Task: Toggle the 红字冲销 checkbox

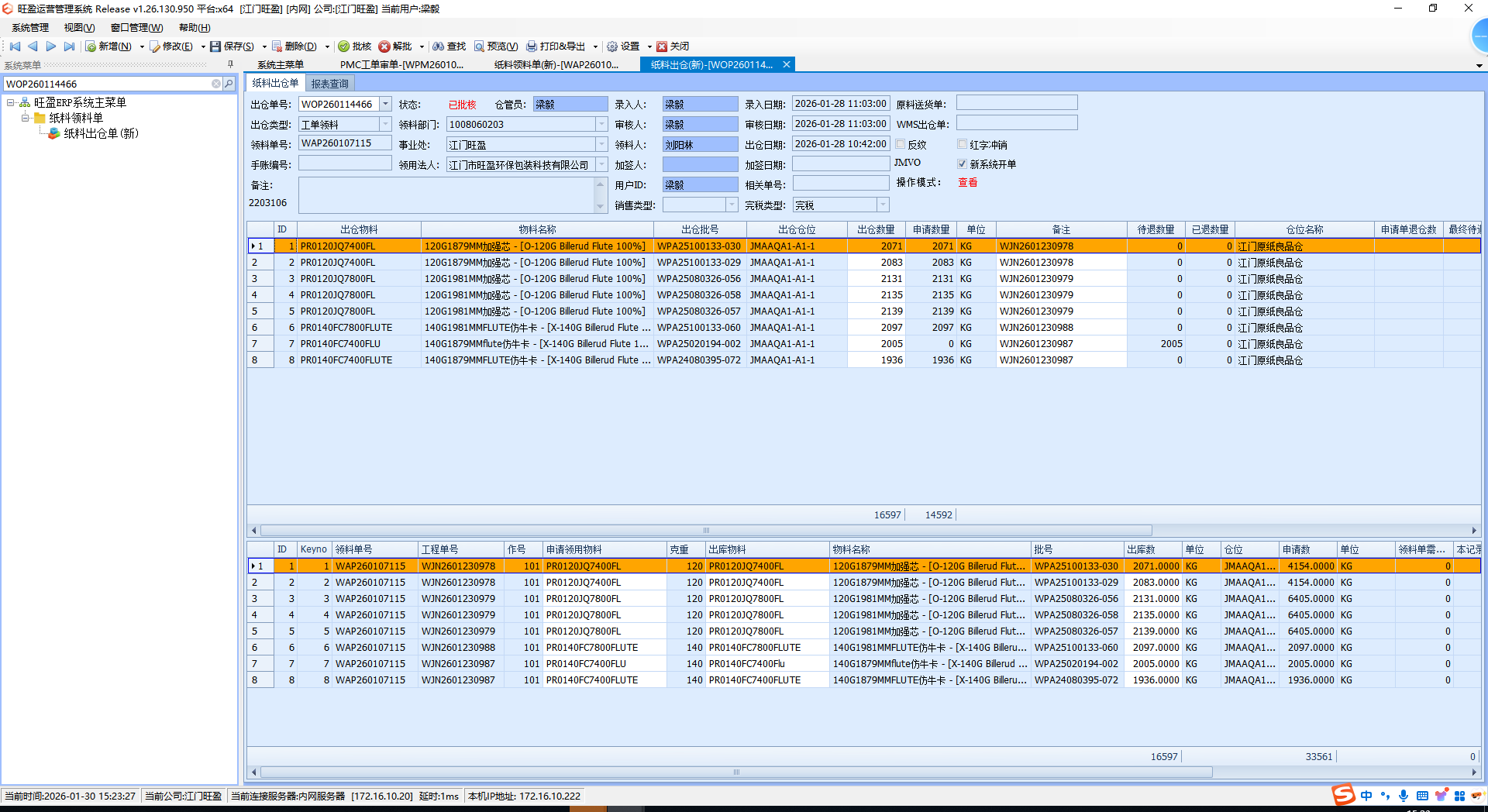Action: (962, 144)
